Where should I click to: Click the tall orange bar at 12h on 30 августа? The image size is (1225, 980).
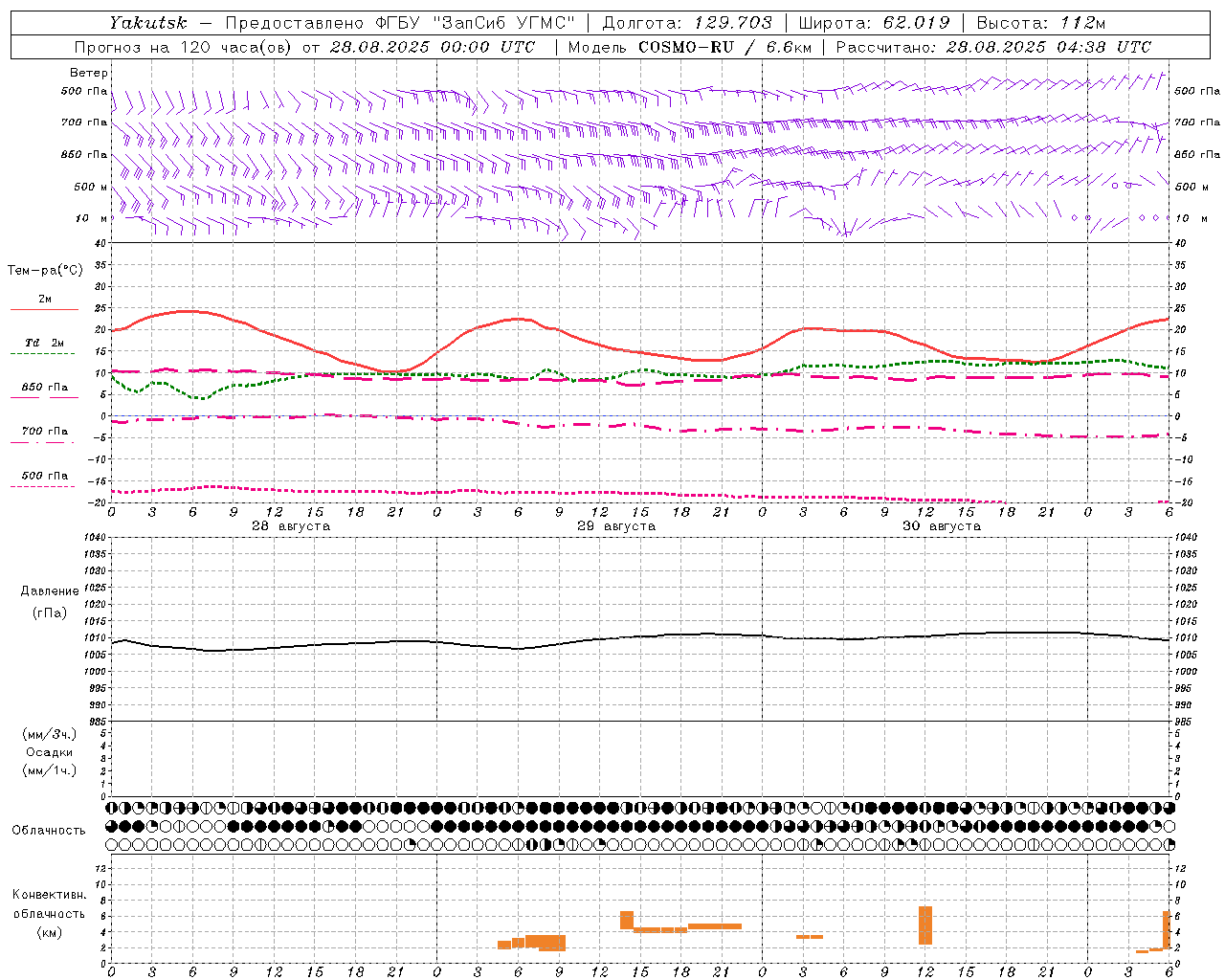click(924, 925)
